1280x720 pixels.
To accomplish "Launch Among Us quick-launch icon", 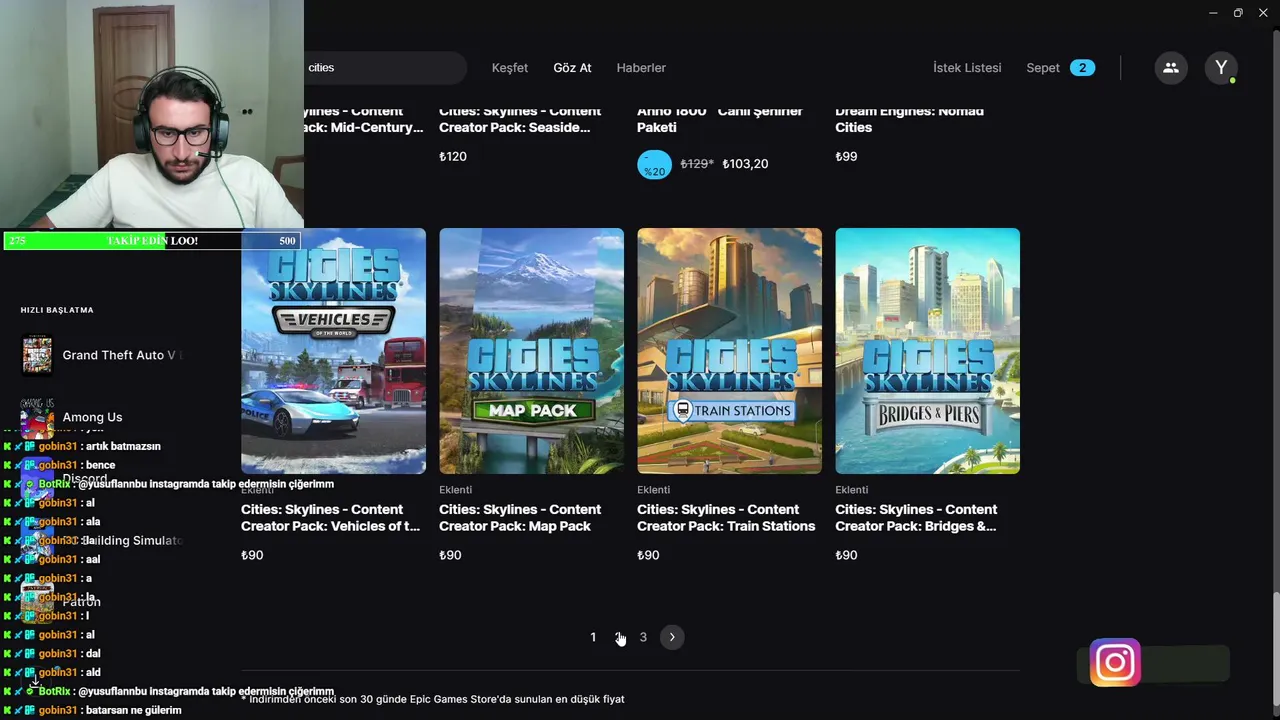I will (37, 417).
